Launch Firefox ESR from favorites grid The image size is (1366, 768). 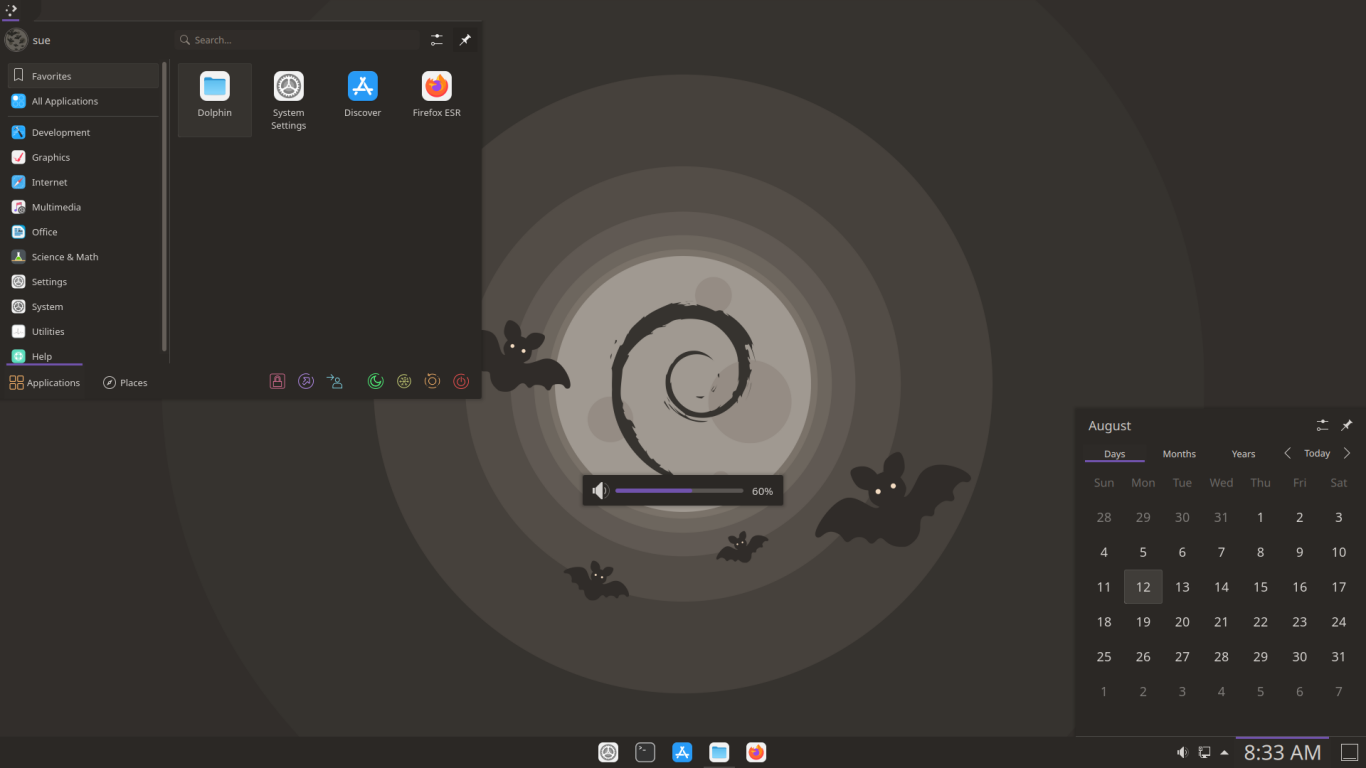point(436,99)
